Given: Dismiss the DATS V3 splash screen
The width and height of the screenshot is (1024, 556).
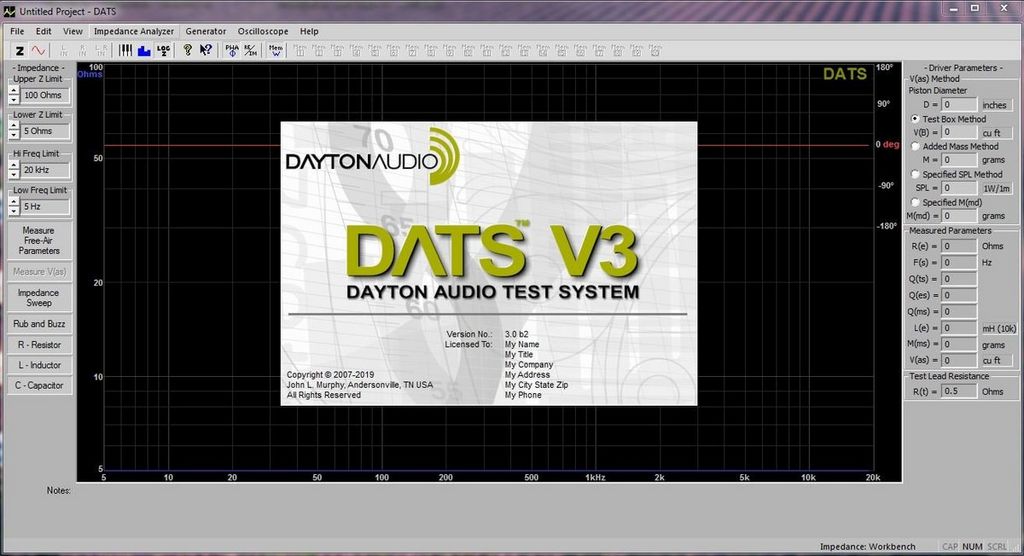Looking at the screenshot, I should 488,263.
